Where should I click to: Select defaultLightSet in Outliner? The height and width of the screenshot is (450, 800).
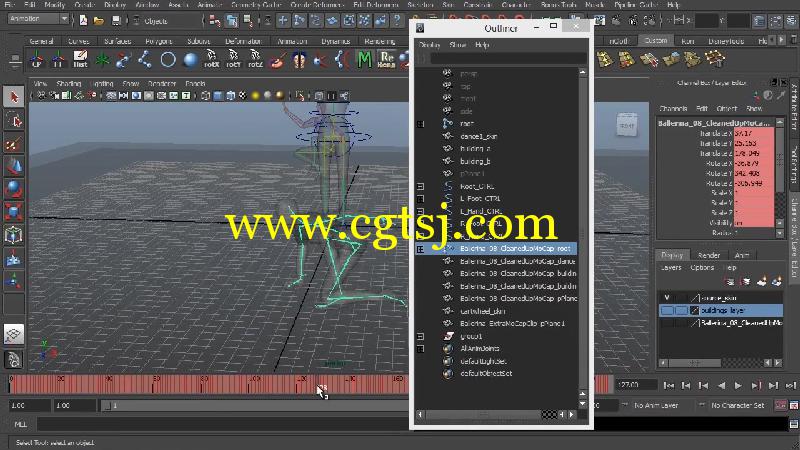click(x=483, y=361)
